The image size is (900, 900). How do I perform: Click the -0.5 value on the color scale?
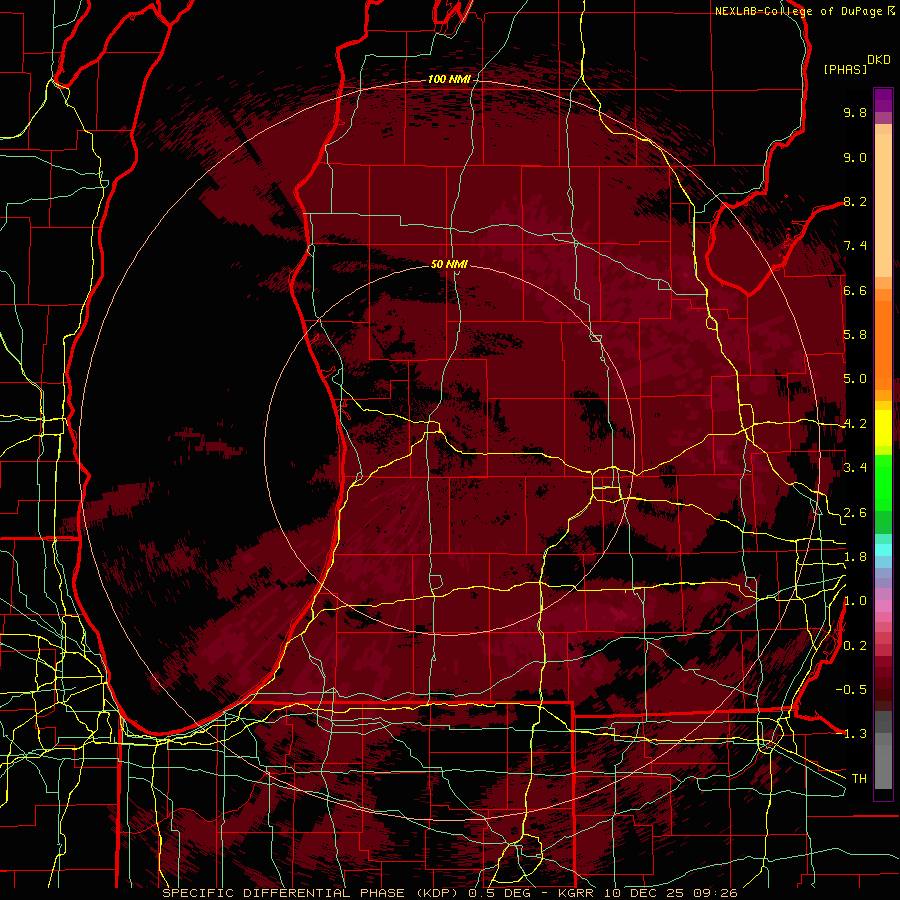click(851, 690)
